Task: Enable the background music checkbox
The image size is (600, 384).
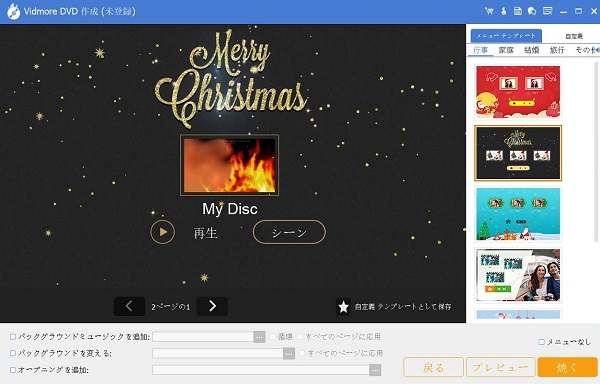Action: [13, 337]
